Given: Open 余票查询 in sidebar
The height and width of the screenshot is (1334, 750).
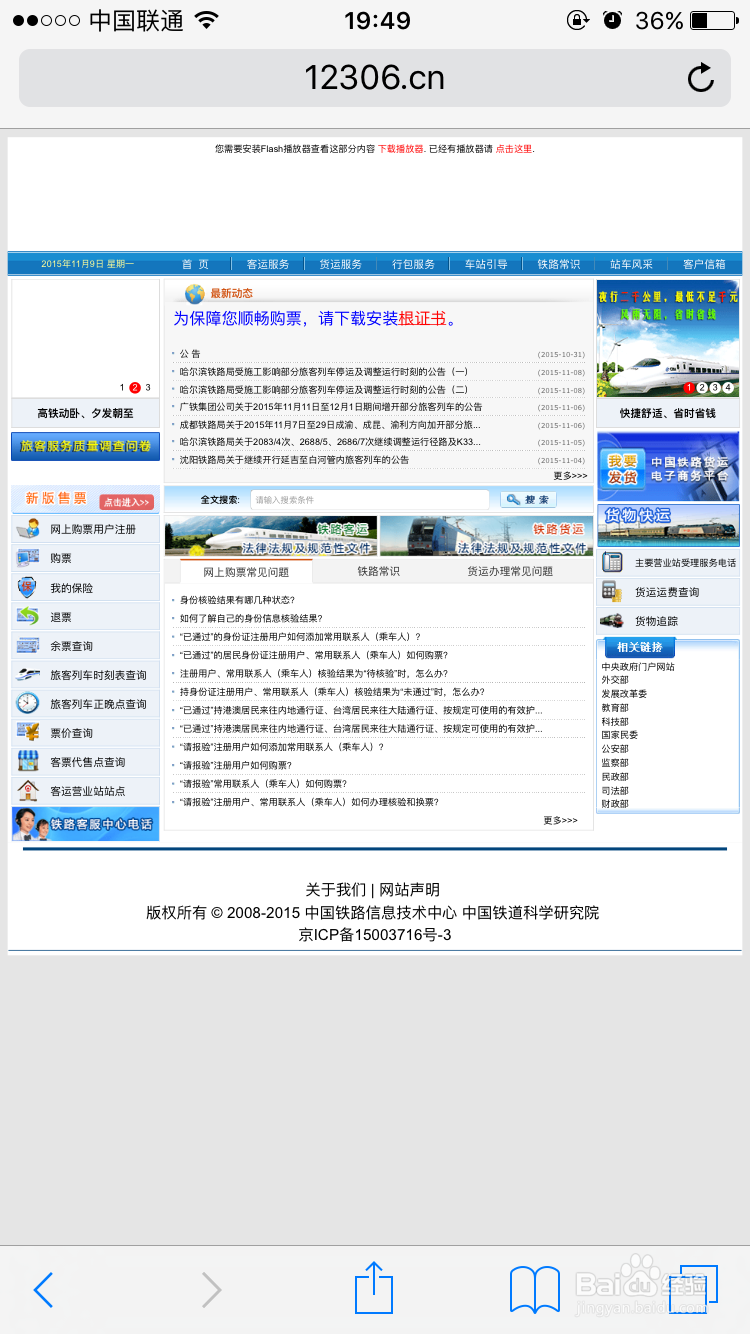Looking at the screenshot, I should (86, 646).
